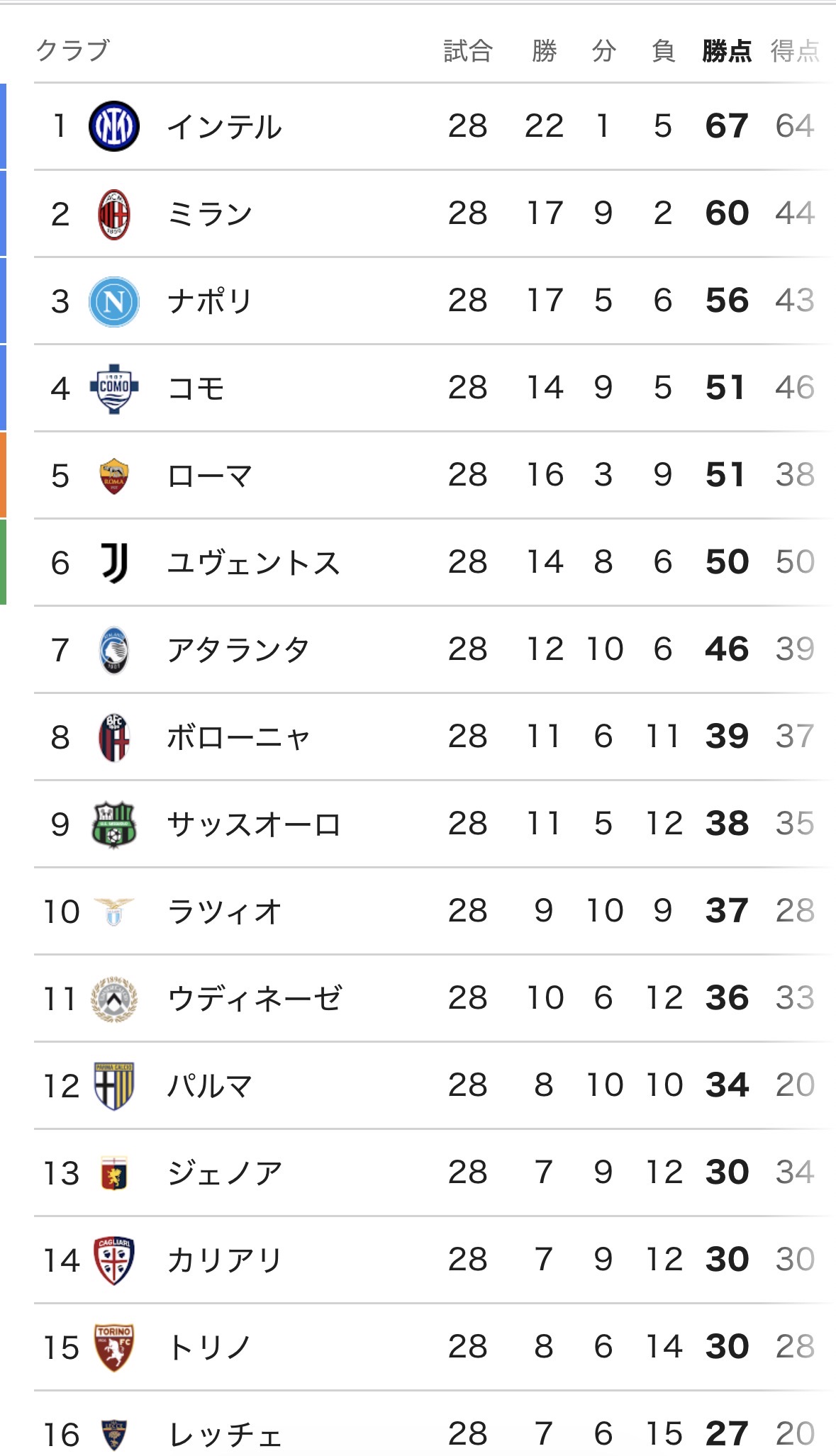The height and width of the screenshot is (1456, 836).
Task: Click the Sassuolo green crest
Action: click(x=113, y=824)
